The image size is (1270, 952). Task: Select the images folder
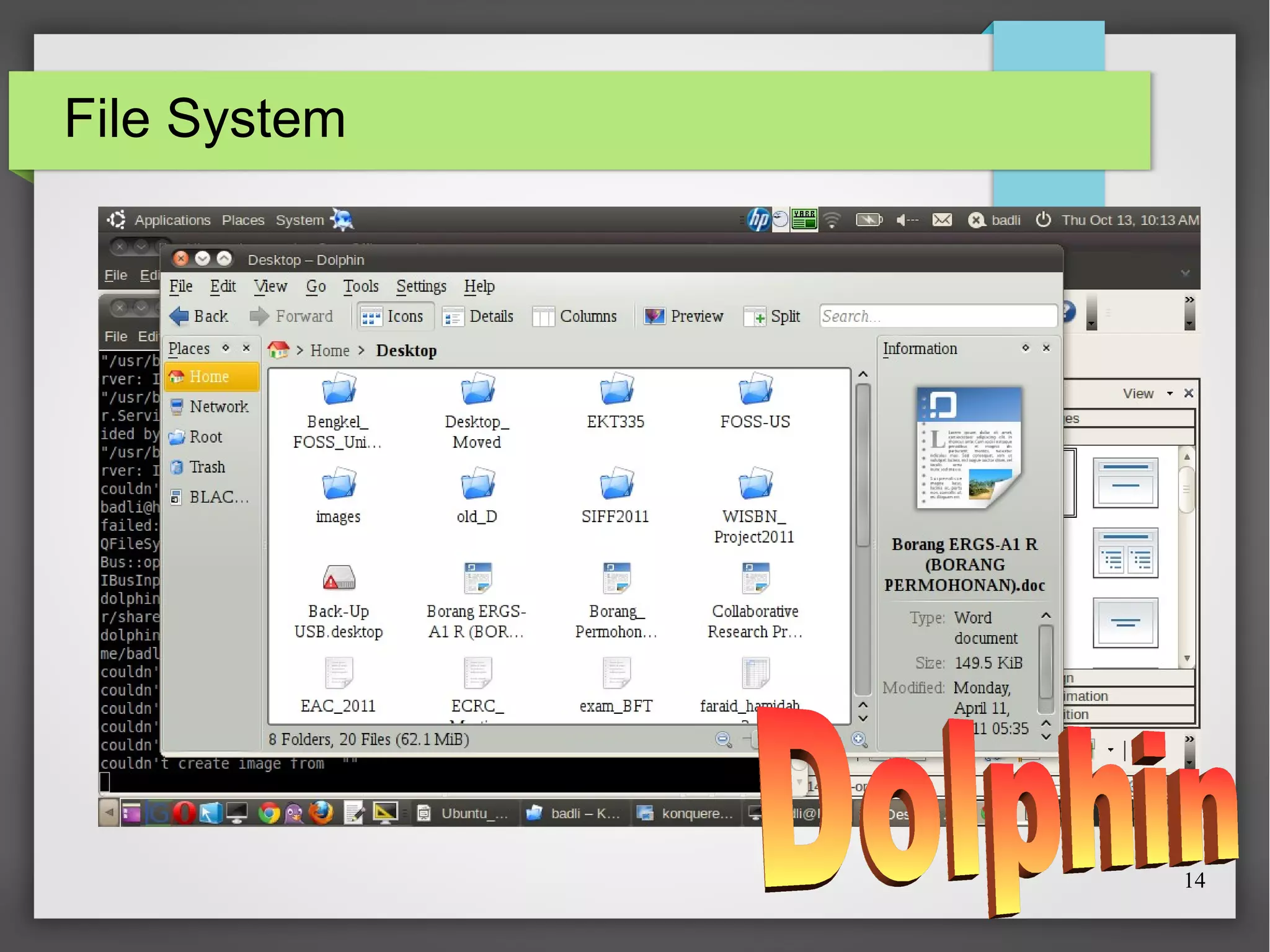tap(338, 495)
